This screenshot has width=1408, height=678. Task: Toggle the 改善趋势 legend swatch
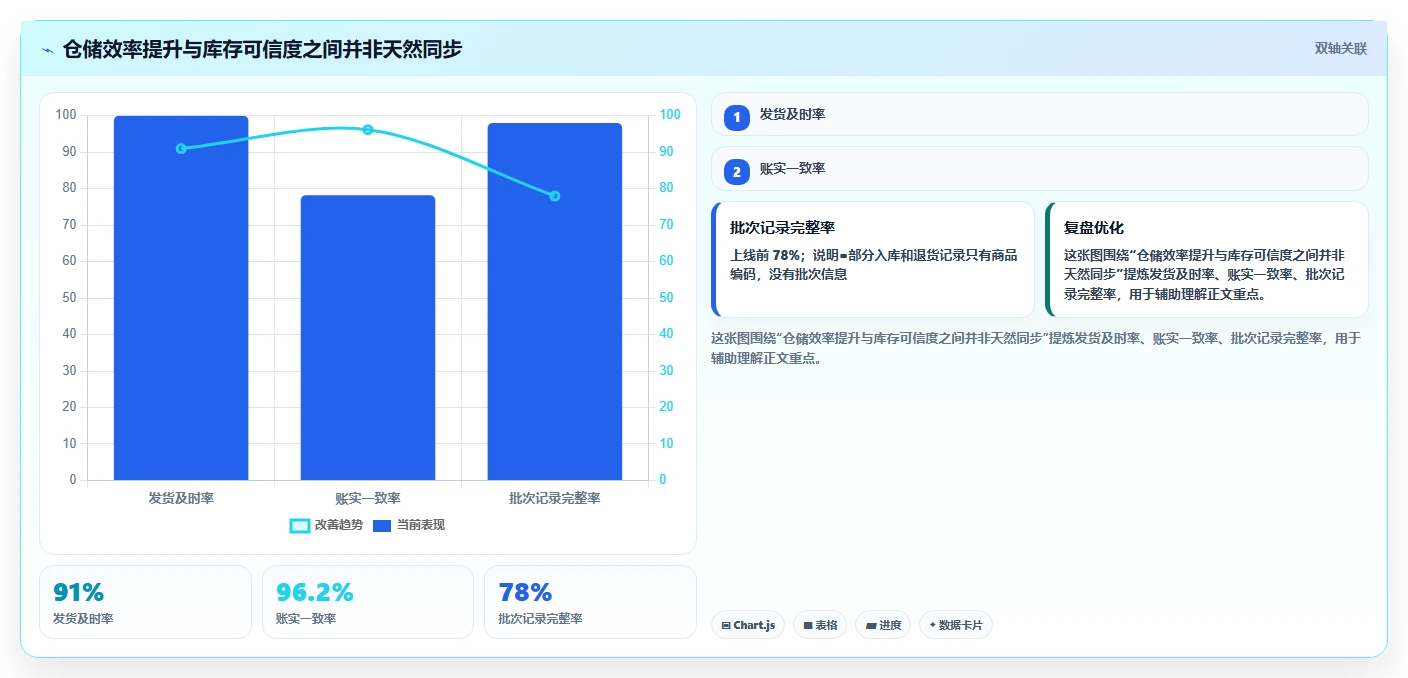pyautogui.click(x=299, y=525)
